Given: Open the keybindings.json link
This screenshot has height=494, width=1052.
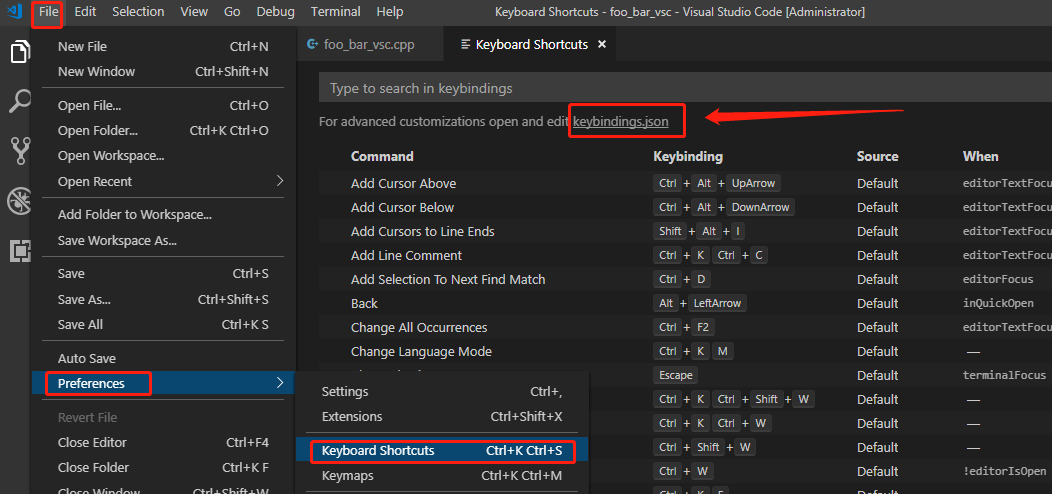Looking at the screenshot, I should click(621, 122).
